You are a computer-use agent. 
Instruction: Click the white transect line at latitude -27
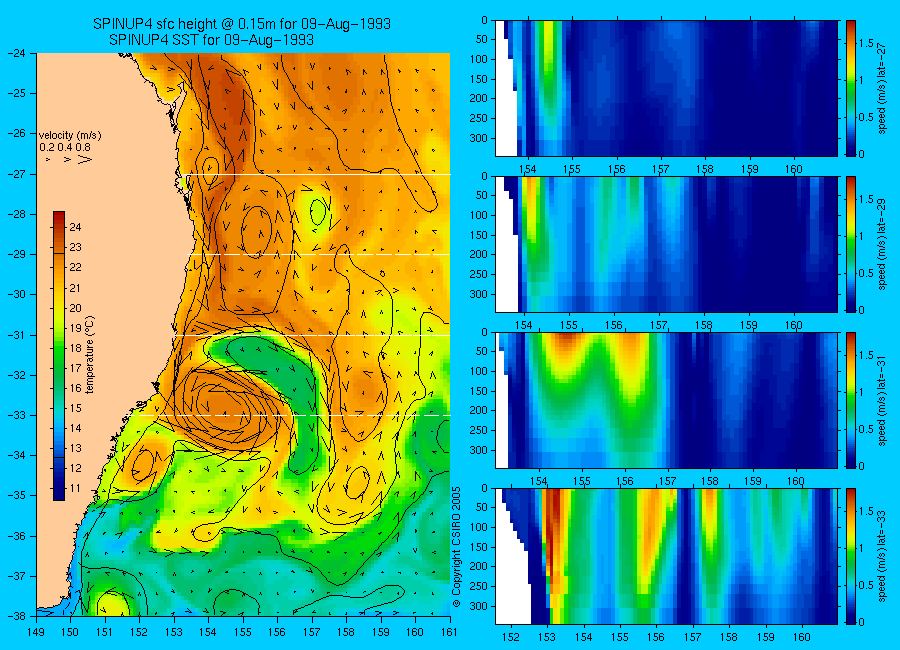point(319,174)
